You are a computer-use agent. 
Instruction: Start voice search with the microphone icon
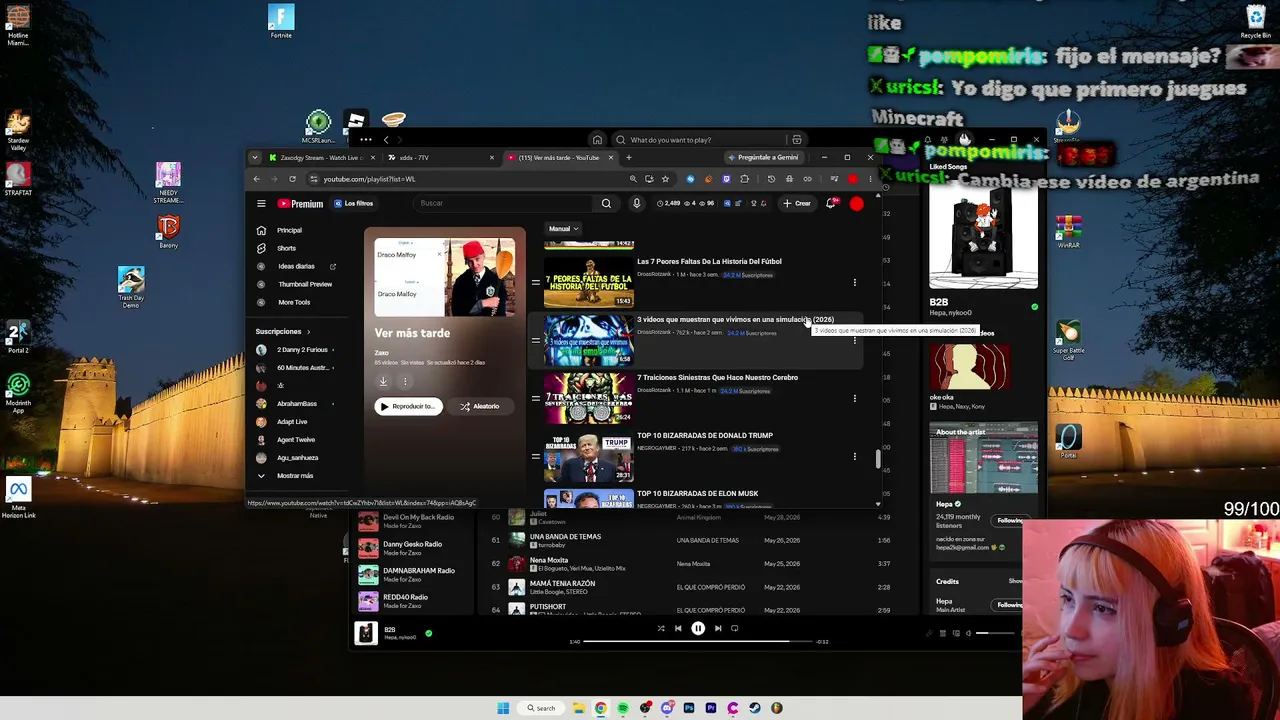636,203
